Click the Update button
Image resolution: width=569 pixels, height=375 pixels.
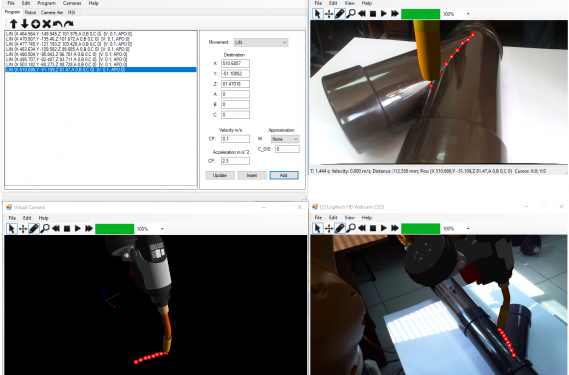220,175
